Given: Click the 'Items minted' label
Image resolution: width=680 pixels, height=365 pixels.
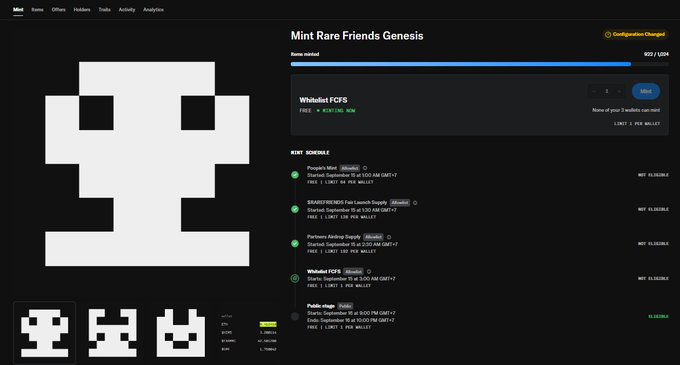Looking at the screenshot, I should (x=305, y=54).
